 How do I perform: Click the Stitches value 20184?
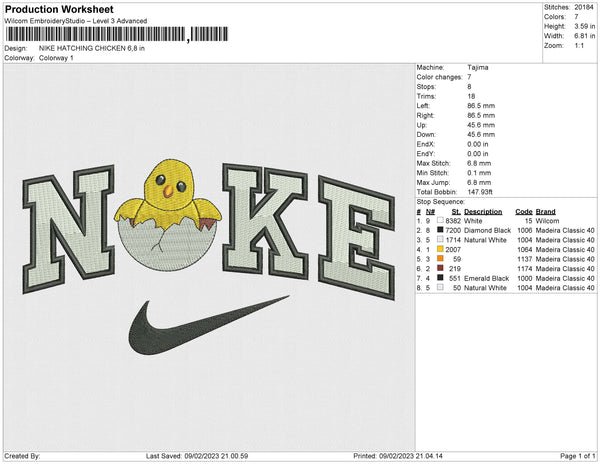584,7
